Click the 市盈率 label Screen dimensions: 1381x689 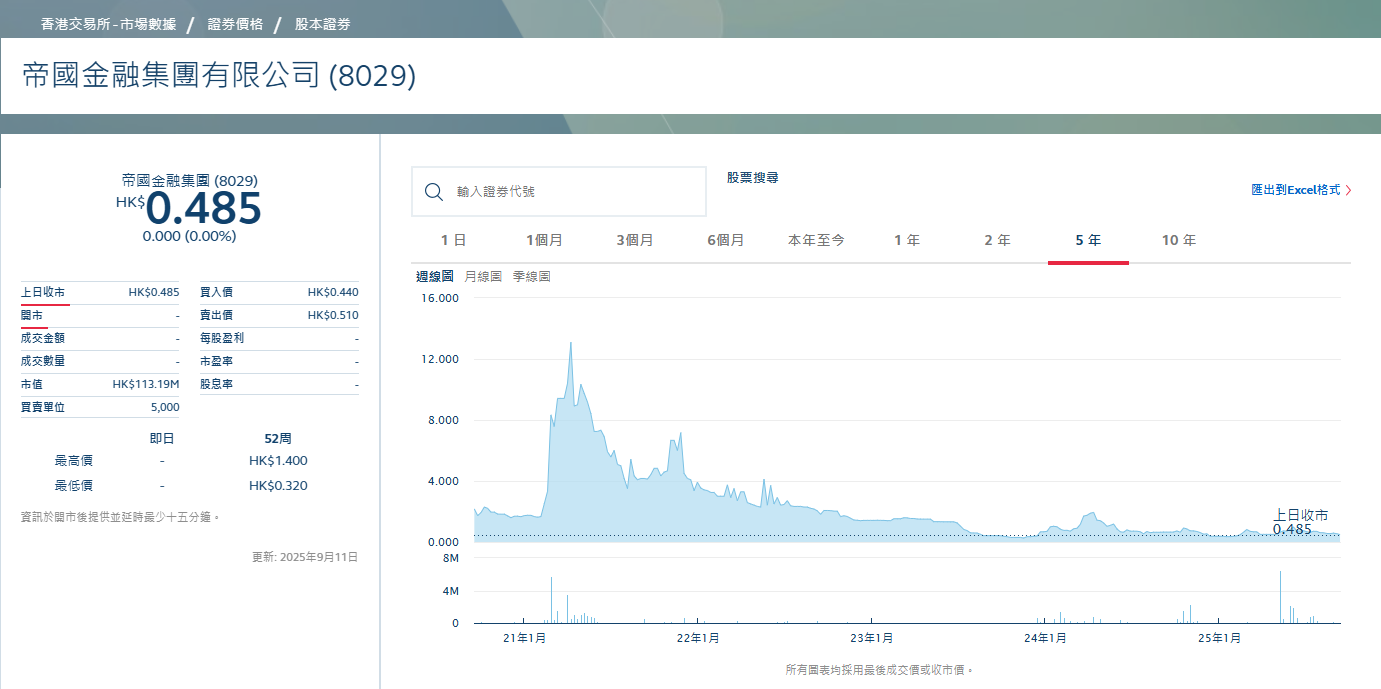click(x=216, y=361)
